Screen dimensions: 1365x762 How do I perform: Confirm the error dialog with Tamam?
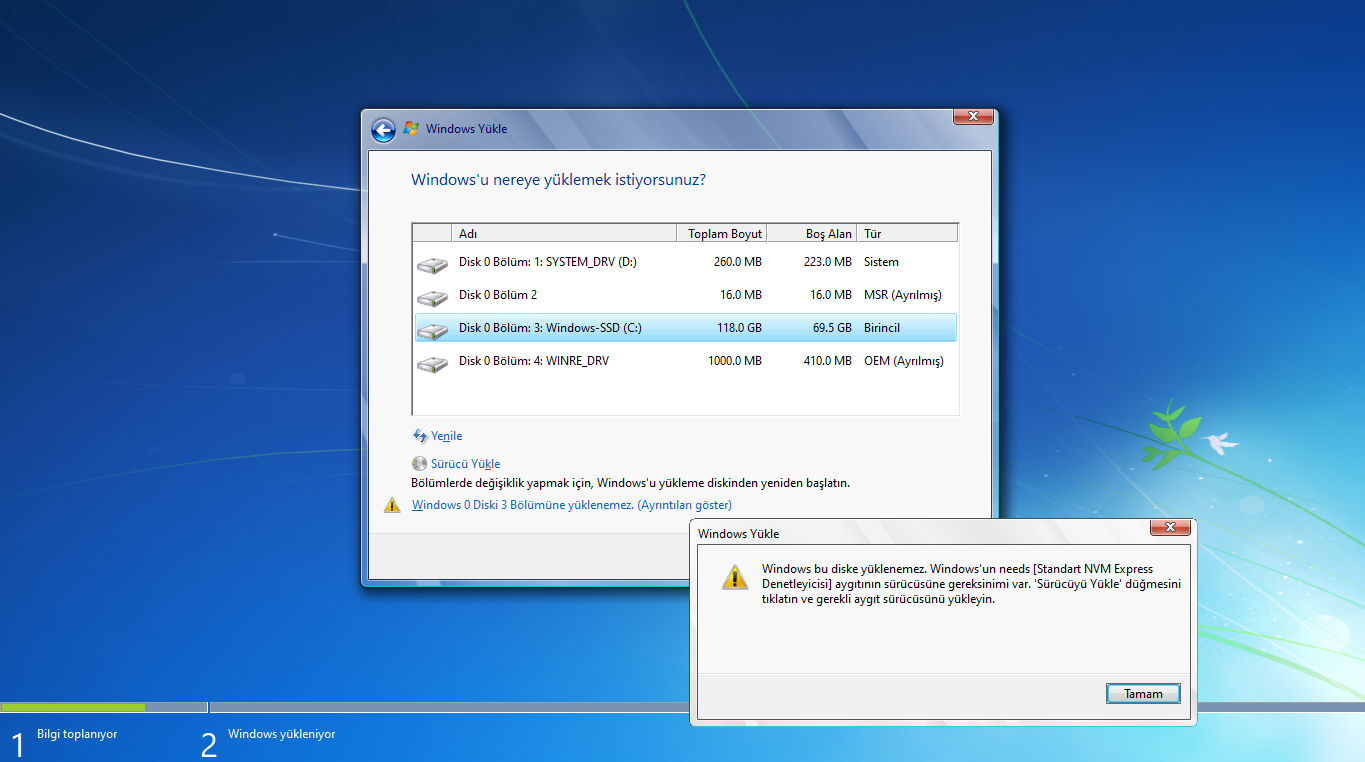click(x=1143, y=693)
